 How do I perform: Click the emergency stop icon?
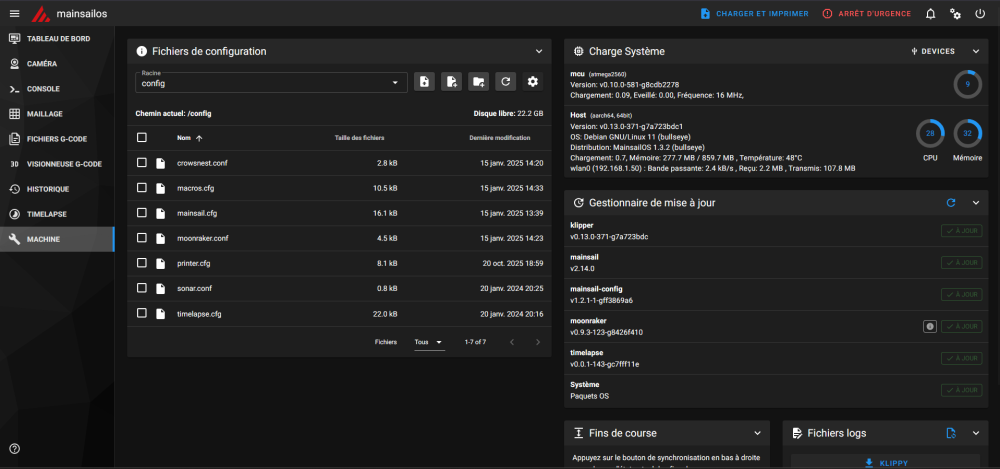[x=827, y=13]
